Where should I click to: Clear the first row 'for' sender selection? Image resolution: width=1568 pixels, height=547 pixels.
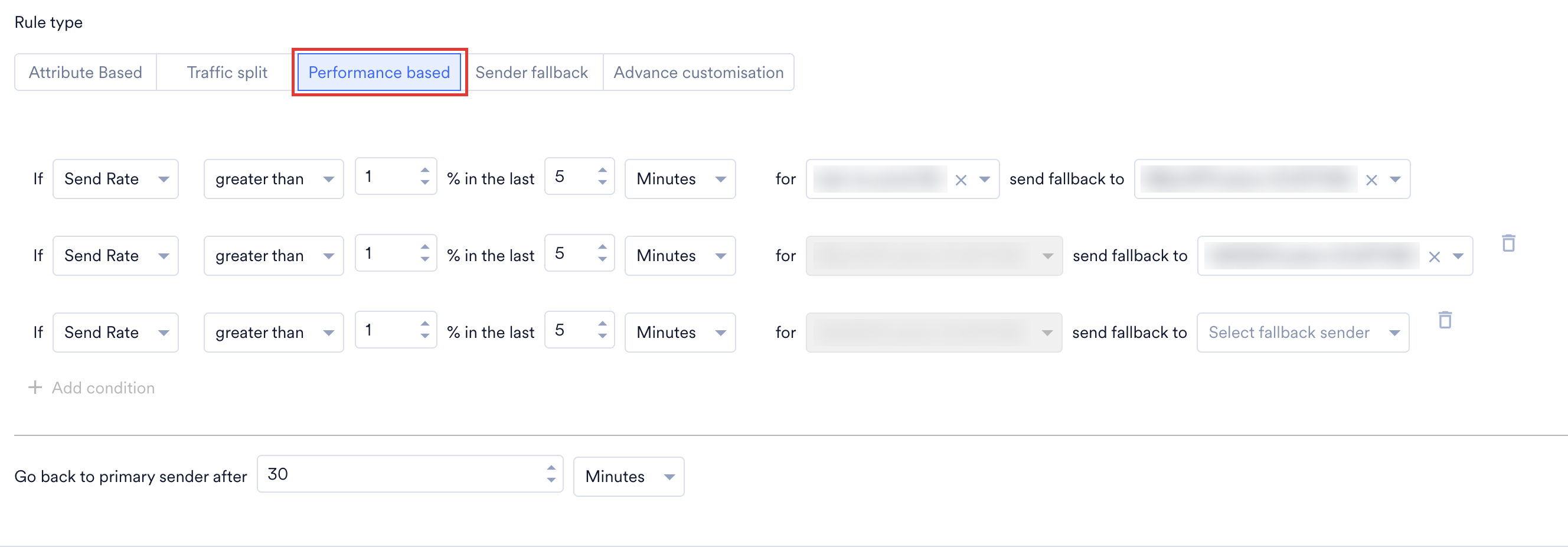tap(961, 180)
